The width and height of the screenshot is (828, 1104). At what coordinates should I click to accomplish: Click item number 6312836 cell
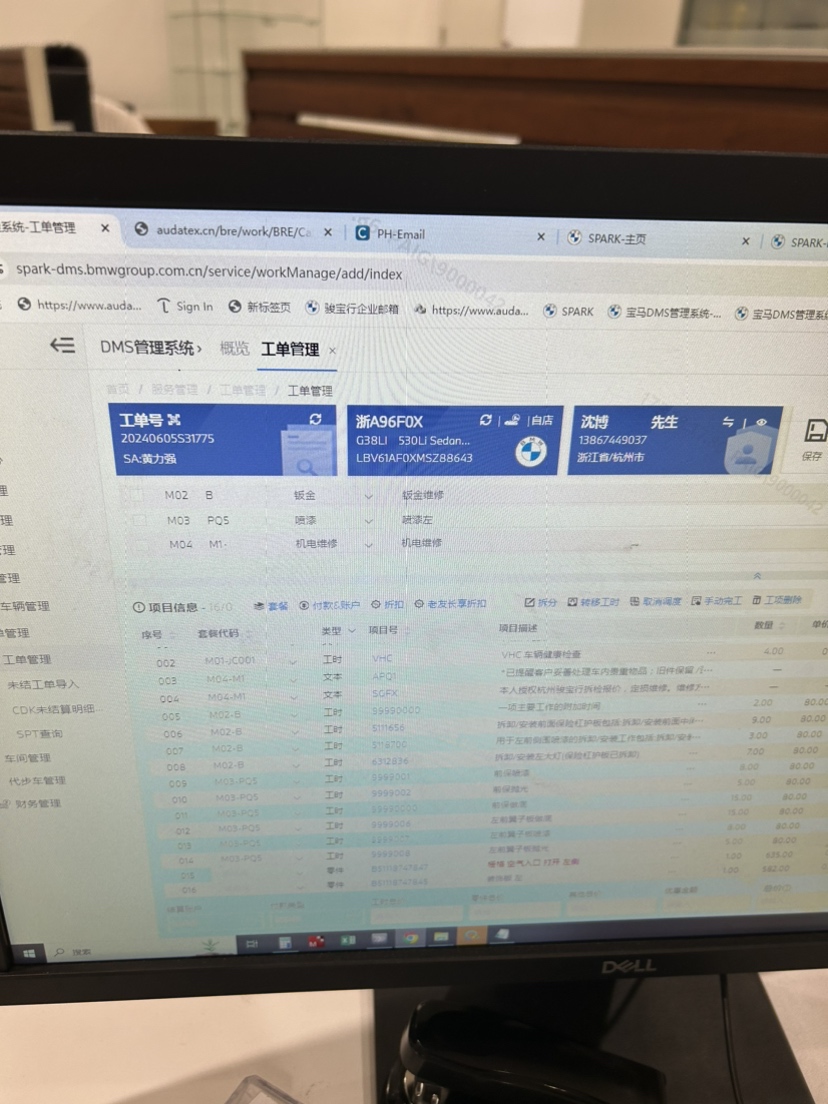[390, 761]
